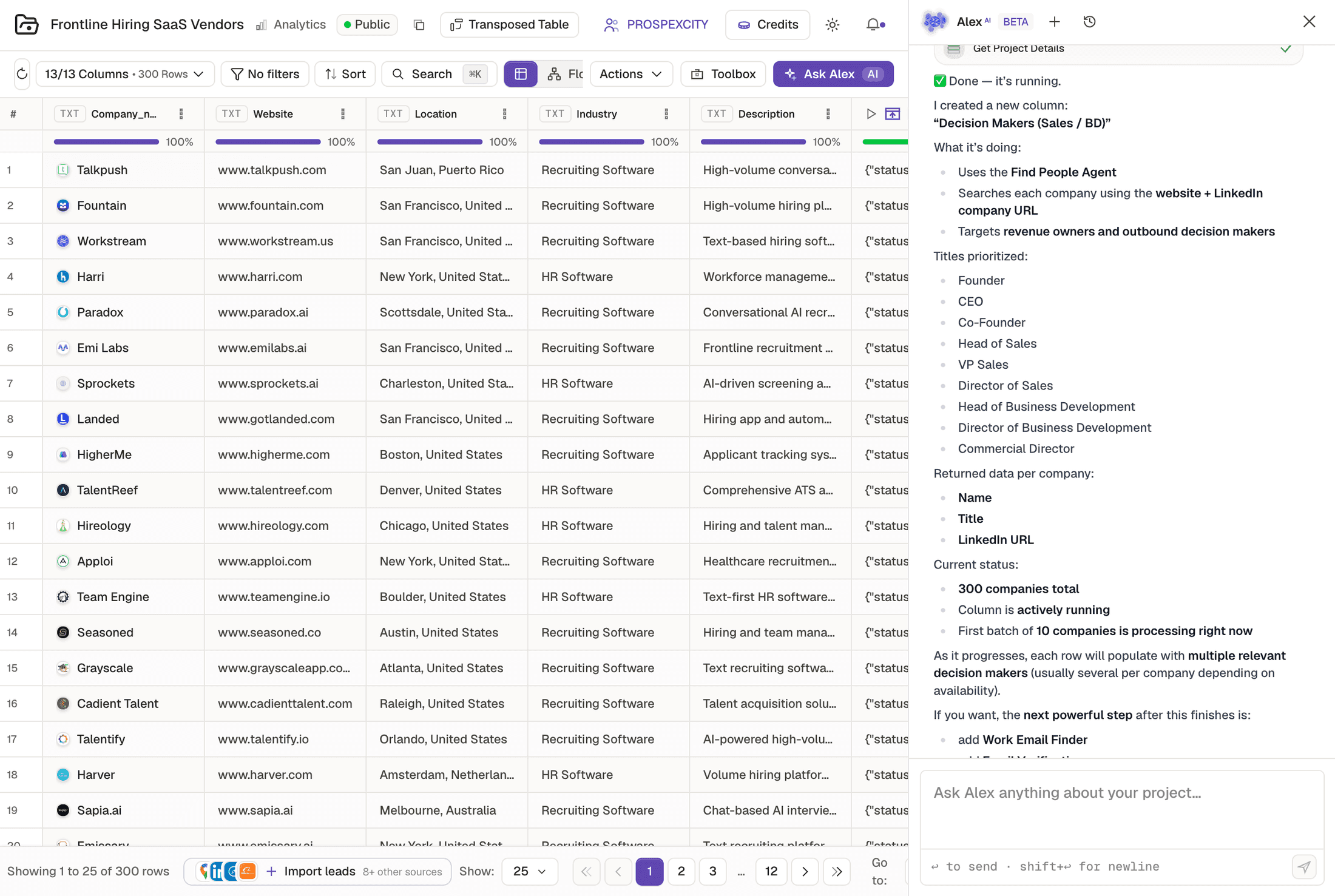Go to page 3

pyautogui.click(x=712, y=872)
